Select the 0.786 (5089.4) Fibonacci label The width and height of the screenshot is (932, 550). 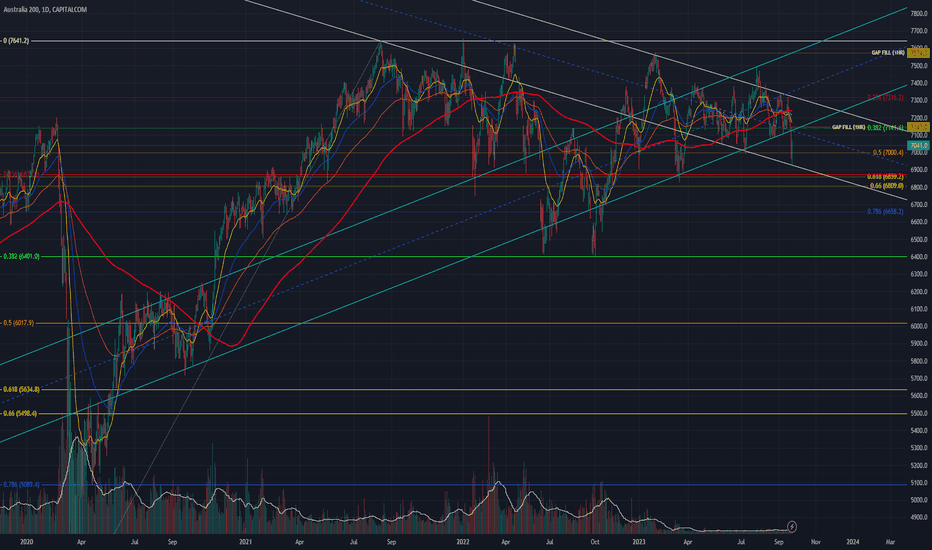(21, 485)
